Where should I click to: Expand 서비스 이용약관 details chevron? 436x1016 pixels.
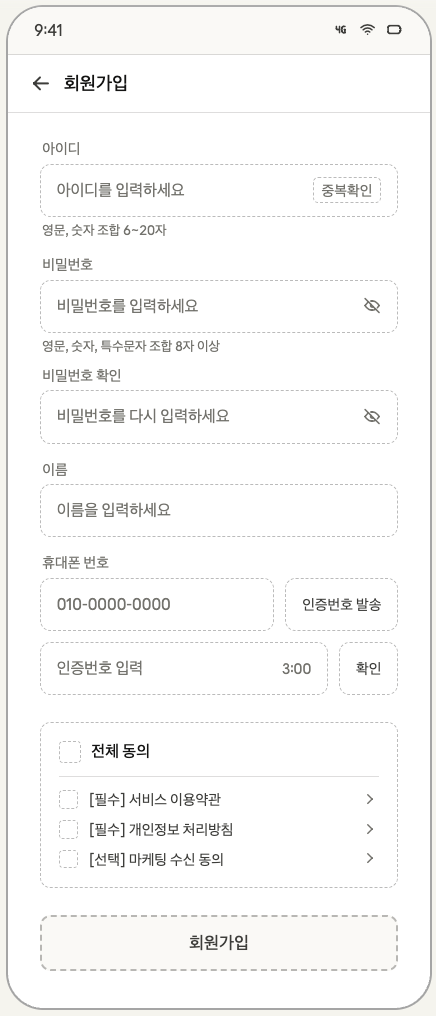point(370,800)
